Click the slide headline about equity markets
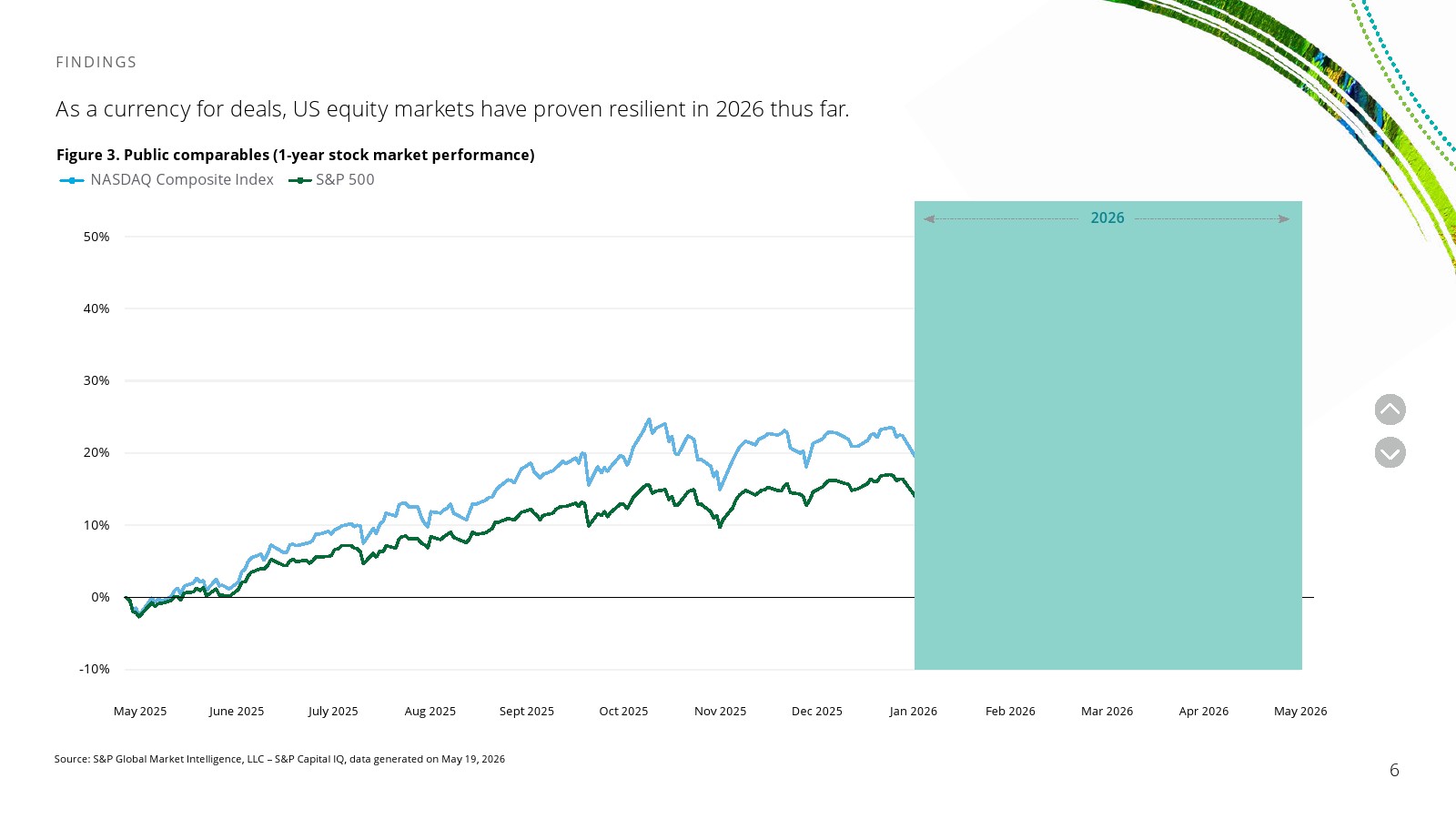The height and width of the screenshot is (819, 1456). [x=452, y=109]
